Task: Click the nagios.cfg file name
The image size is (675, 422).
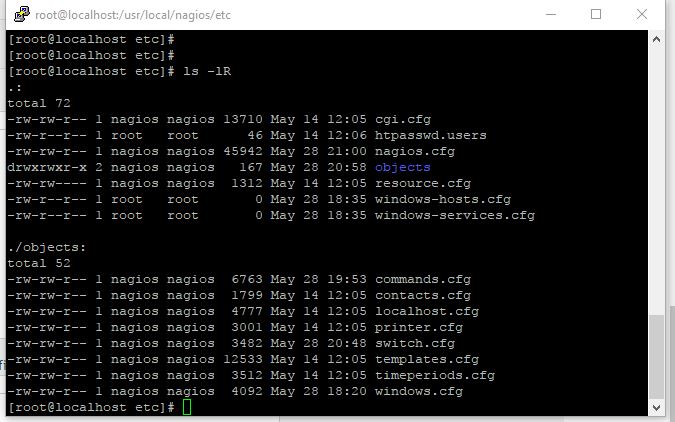Action: pos(414,151)
